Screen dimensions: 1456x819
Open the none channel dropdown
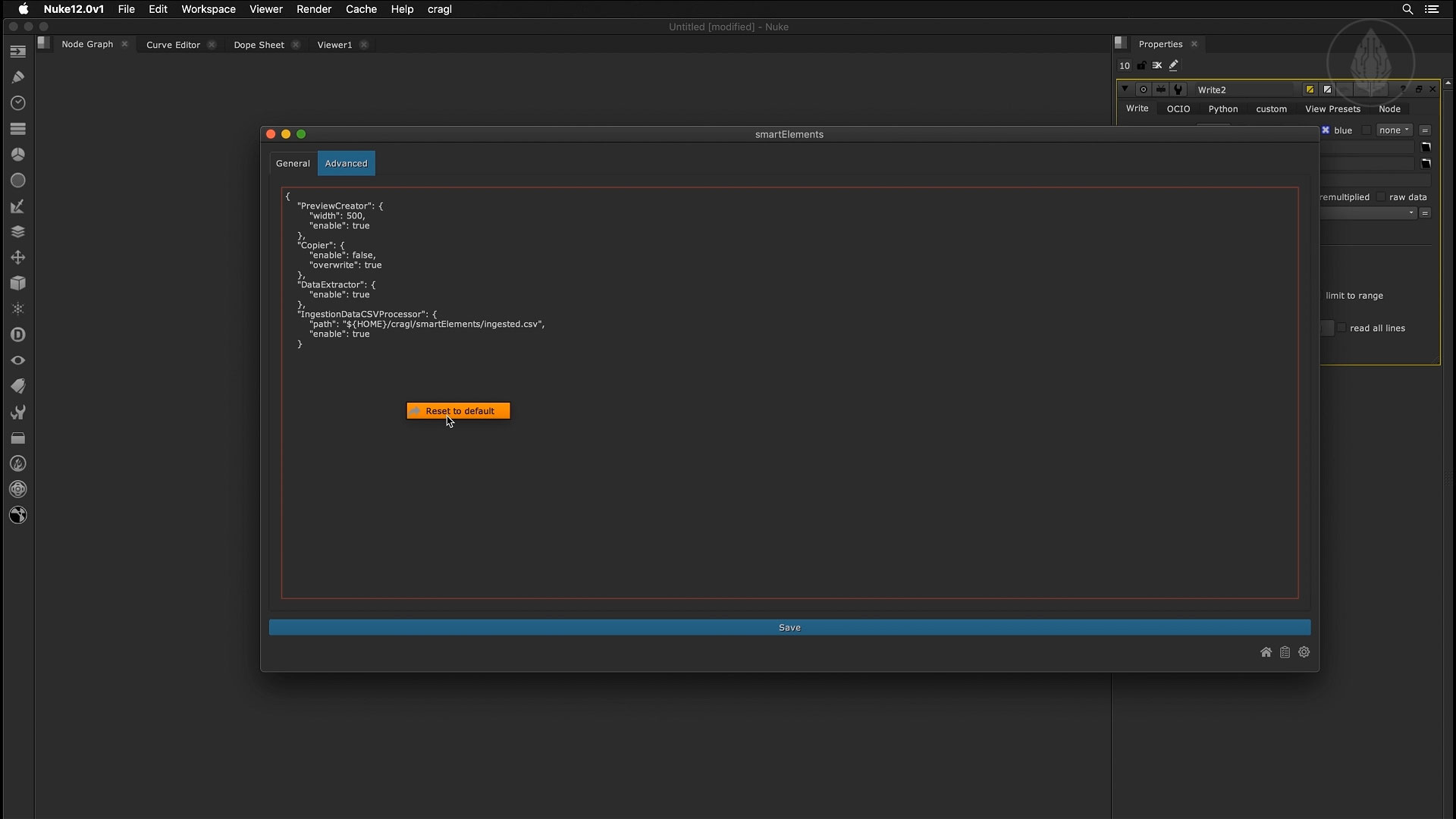click(1394, 130)
